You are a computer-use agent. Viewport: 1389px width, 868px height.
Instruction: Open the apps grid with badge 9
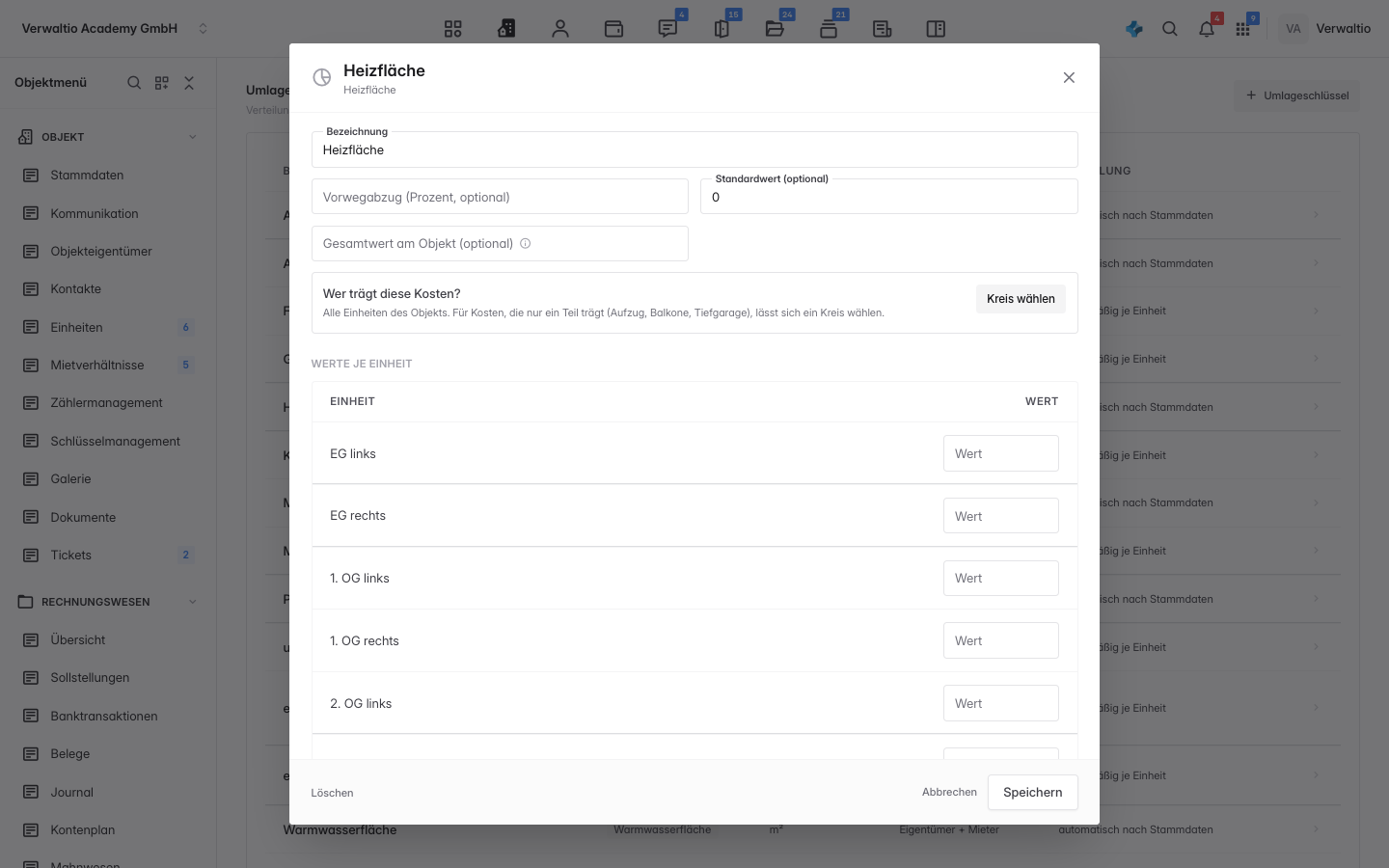pyautogui.click(x=1243, y=29)
